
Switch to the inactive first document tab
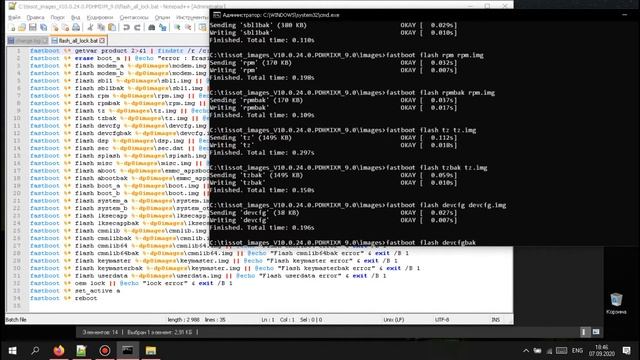coord(27,40)
